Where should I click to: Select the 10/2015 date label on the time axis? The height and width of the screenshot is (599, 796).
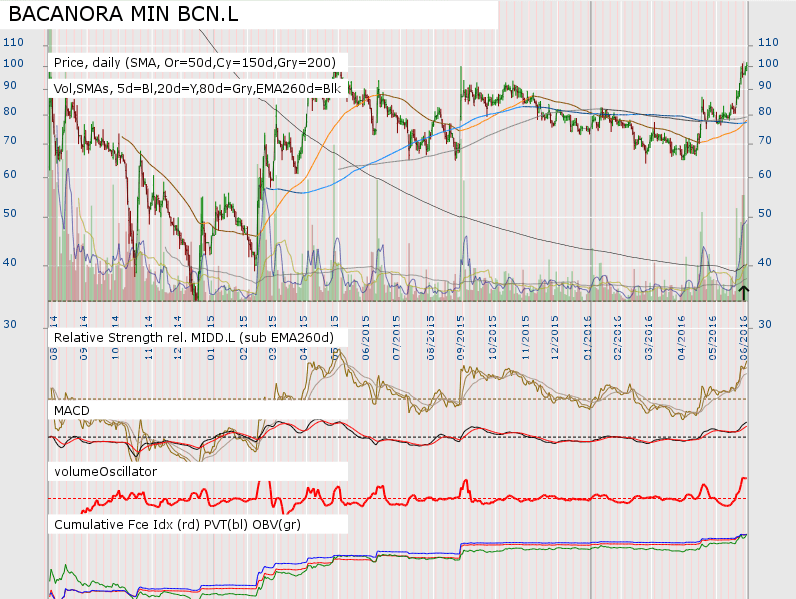click(x=493, y=321)
